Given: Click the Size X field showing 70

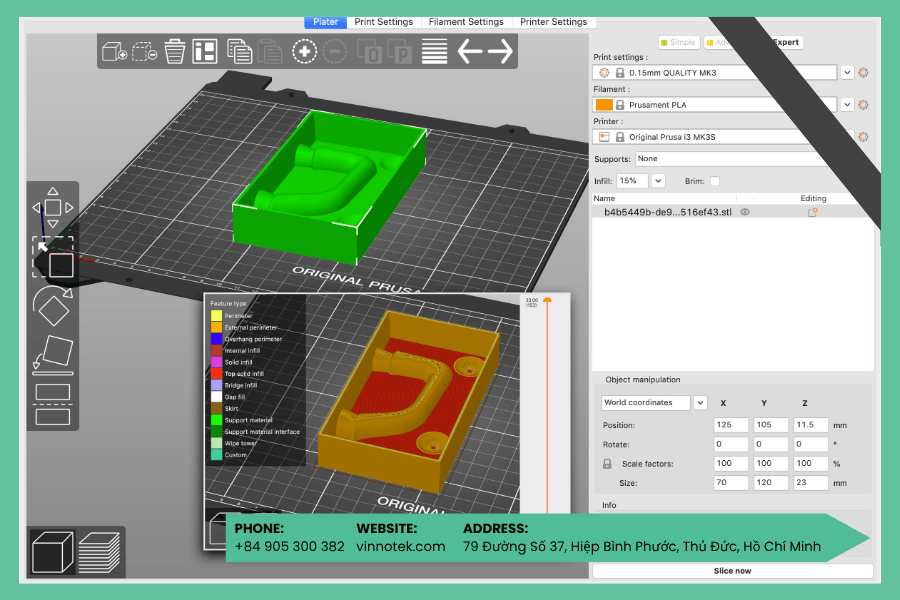Looking at the screenshot, I should (x=731, y=482).
